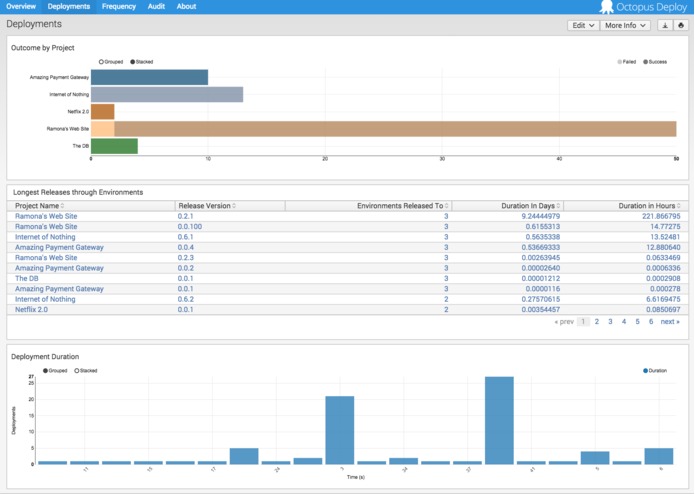695x494 pixels.
Task: Click current page 1 in pagination
Action: coord(583,322)
